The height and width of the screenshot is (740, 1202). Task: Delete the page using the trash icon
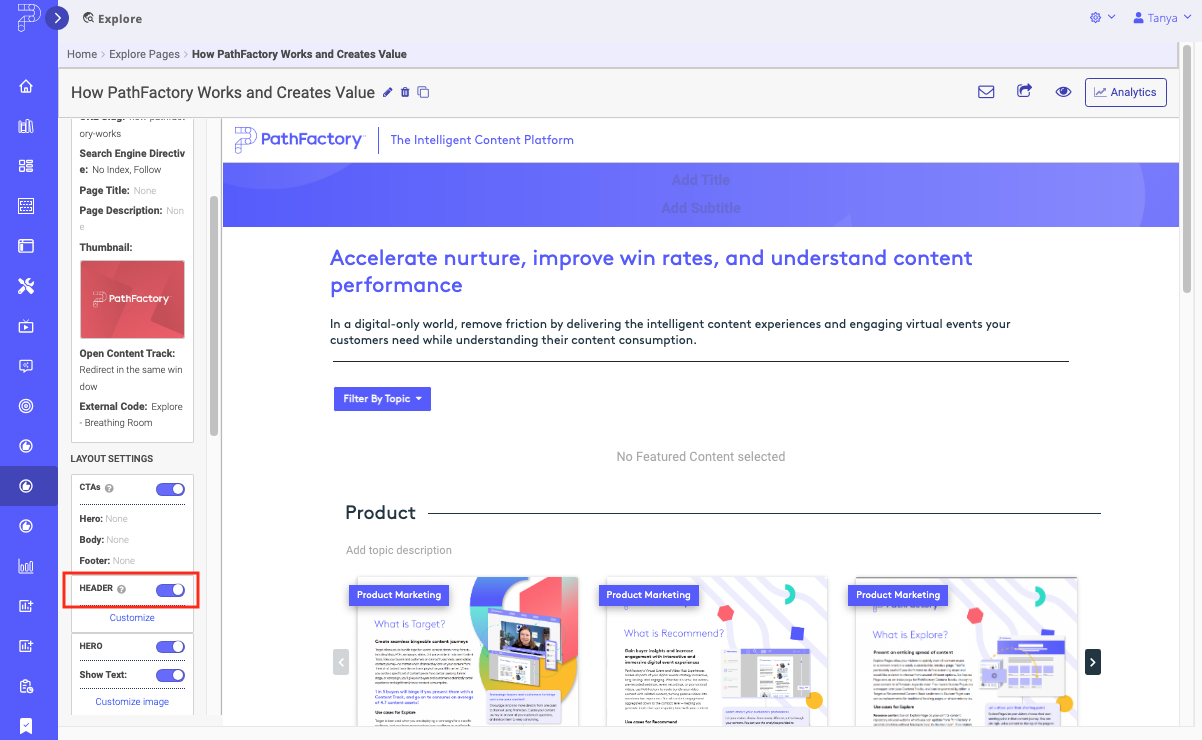[405, 91]
